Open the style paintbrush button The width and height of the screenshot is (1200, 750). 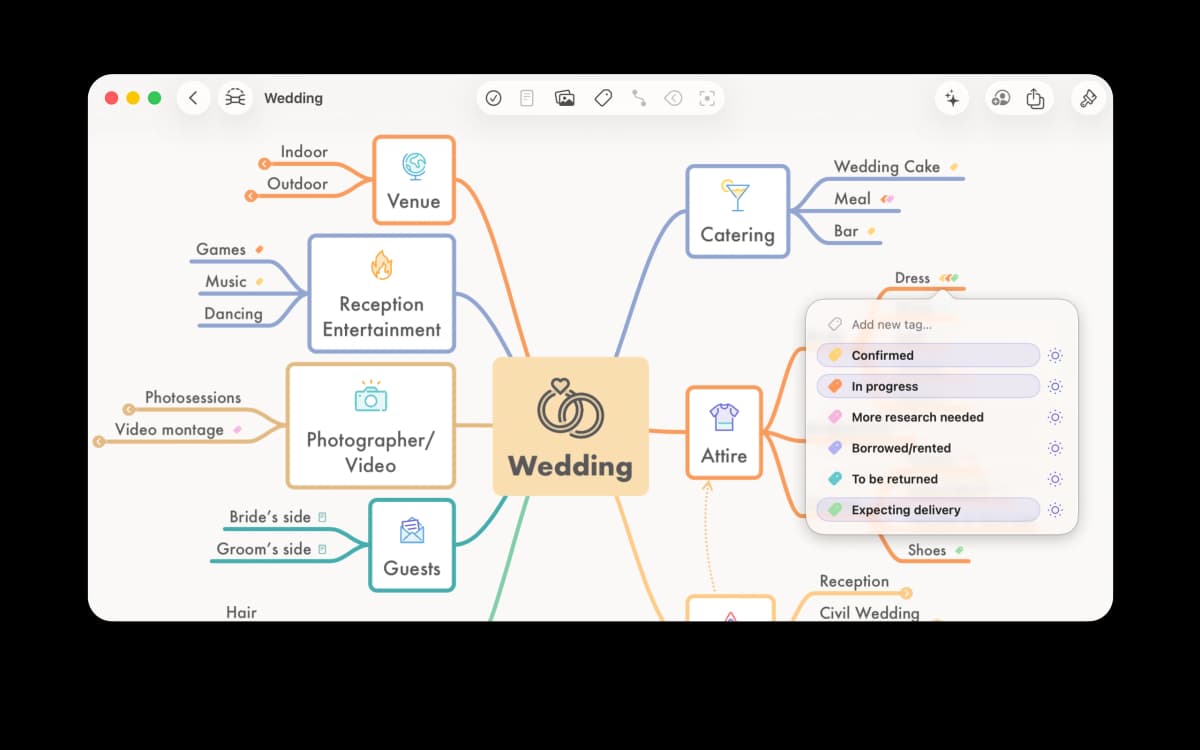1088,98
